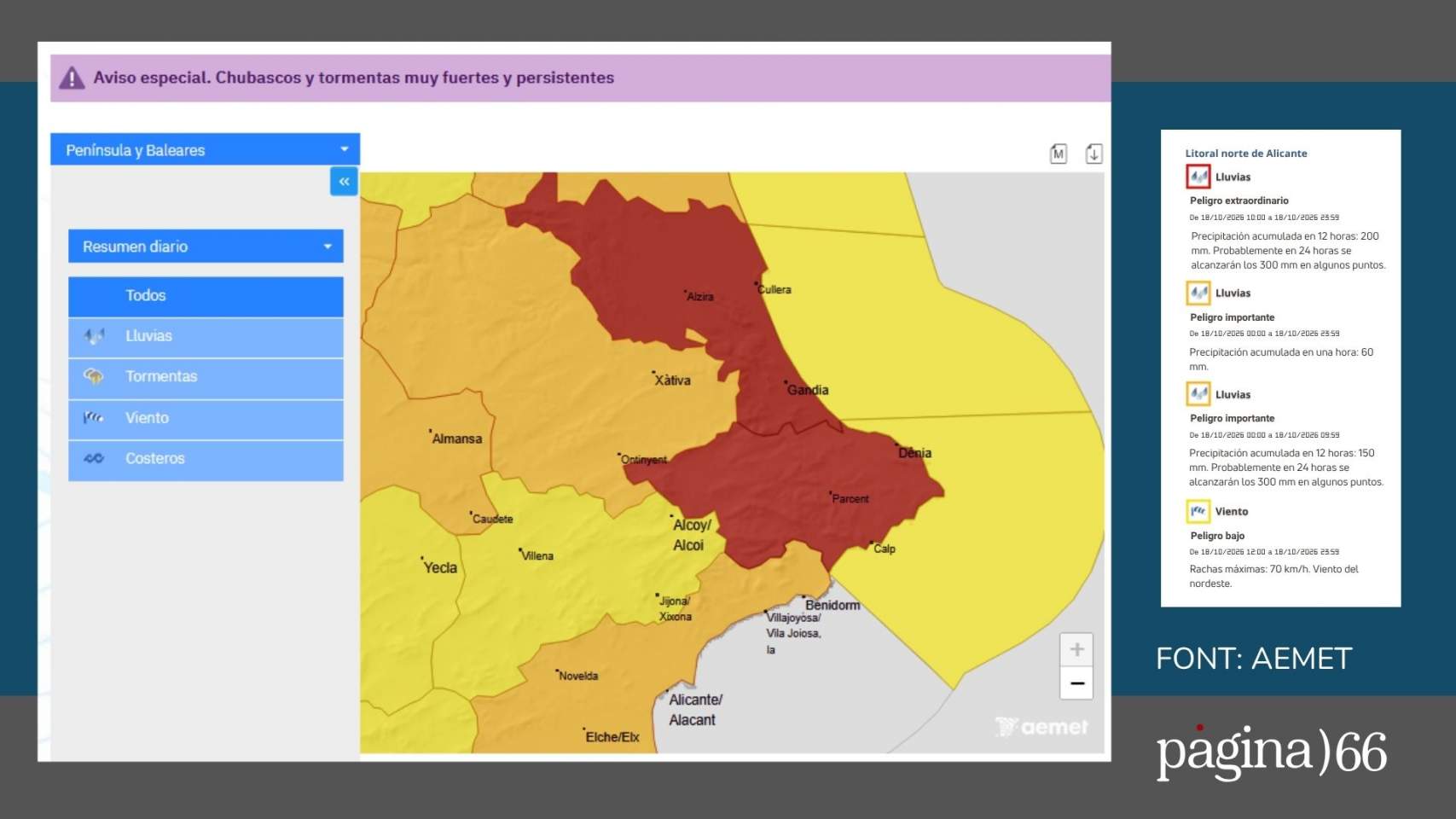The height and width of the screenshot is (819, 1456).
Task: Zoom out the map with minus button
Action: 1076,683
